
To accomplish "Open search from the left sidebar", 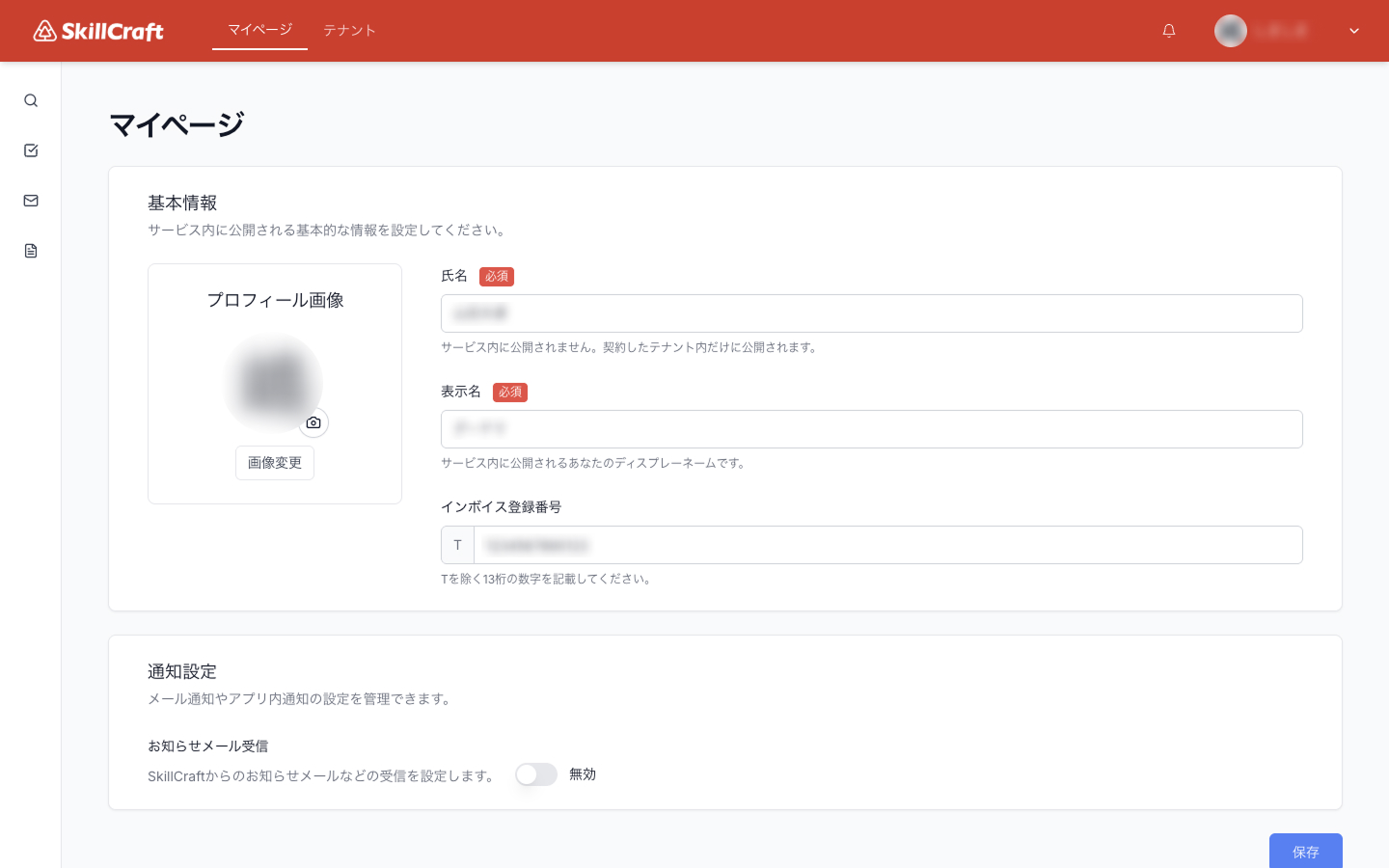I will [x=31, y=100].
